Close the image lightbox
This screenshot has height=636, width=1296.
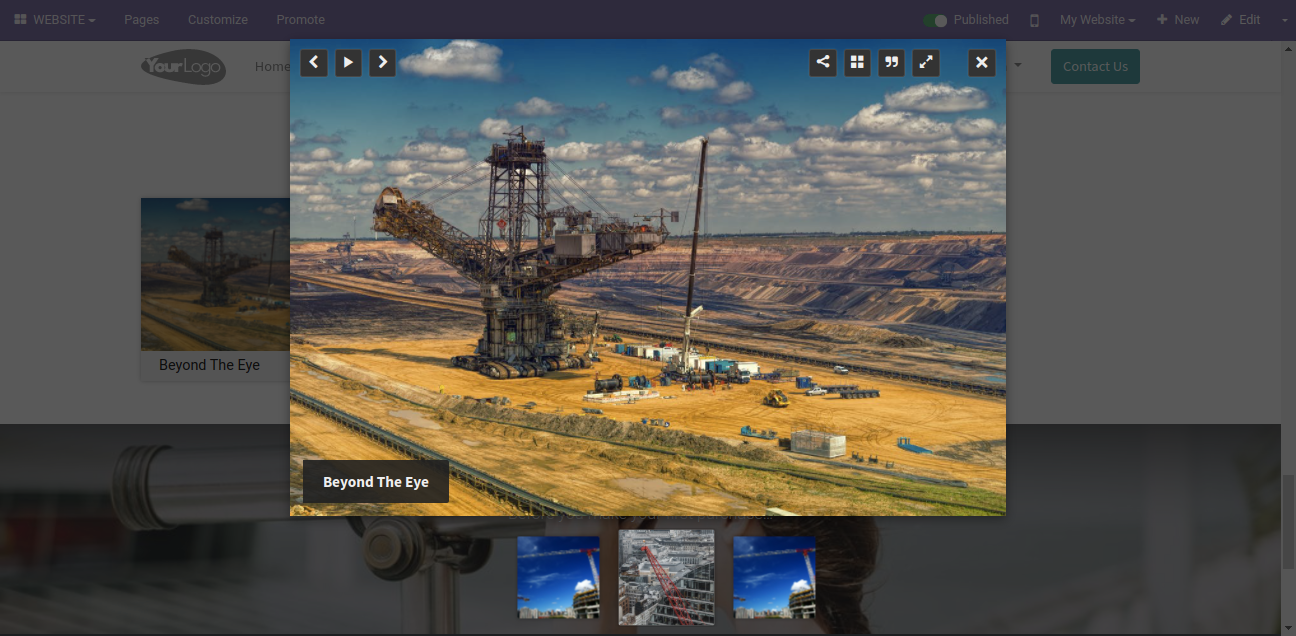982,63
